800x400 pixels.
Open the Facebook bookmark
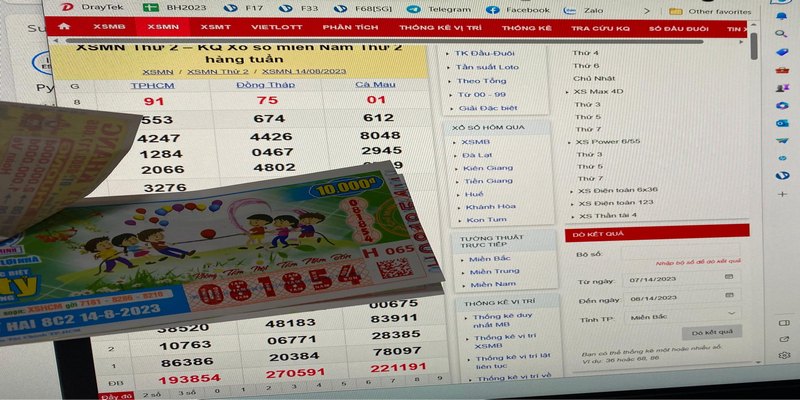[520, 9]
